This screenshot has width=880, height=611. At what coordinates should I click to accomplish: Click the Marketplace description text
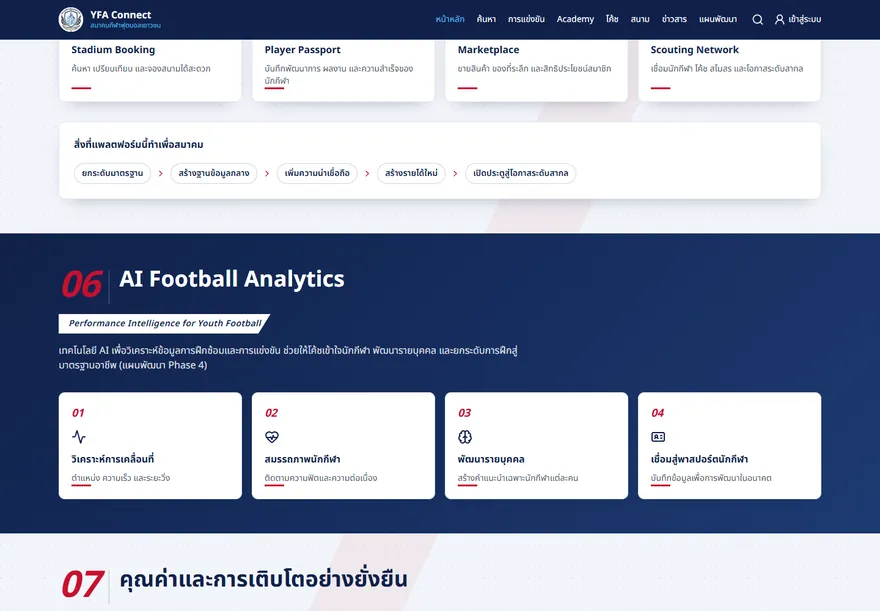point(534,68)
